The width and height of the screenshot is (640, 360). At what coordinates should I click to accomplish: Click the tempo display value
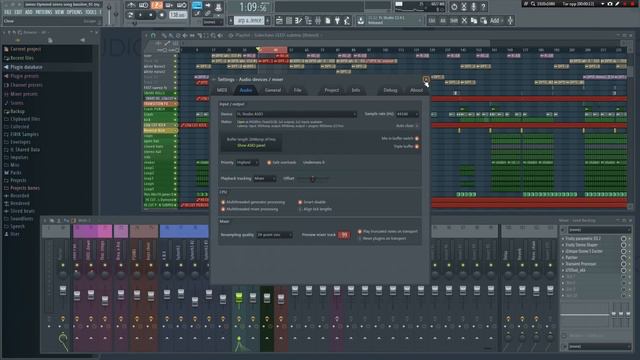pyautogui.click(x=178, y=15)
